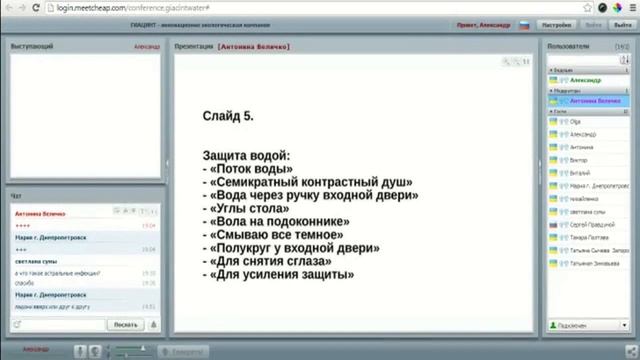Open the colorful pinwheel extension icon

click(617, 8)
